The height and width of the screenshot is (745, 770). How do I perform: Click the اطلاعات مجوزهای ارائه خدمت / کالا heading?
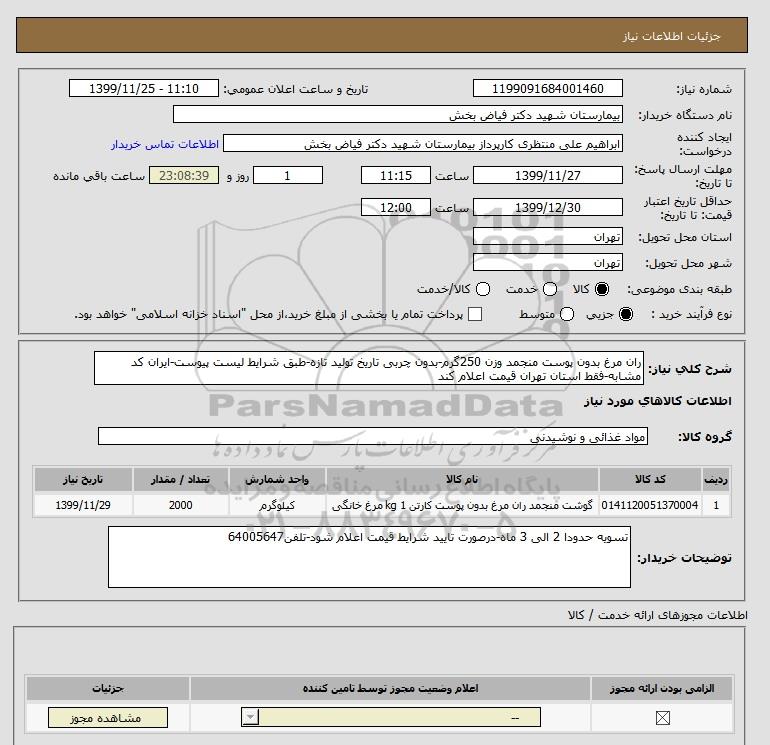click(x=658, y=615)
